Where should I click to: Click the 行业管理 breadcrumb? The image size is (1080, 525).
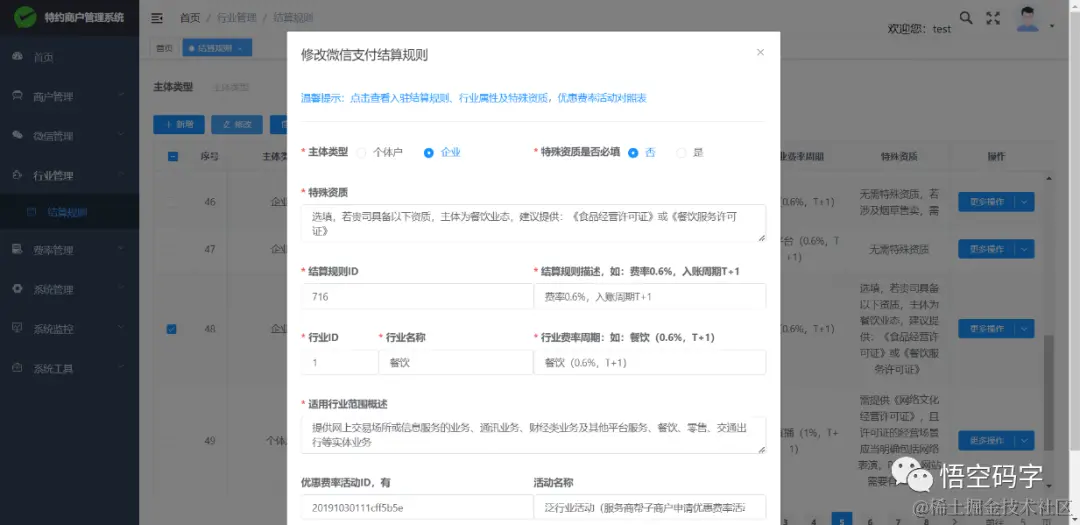(237, 18)
